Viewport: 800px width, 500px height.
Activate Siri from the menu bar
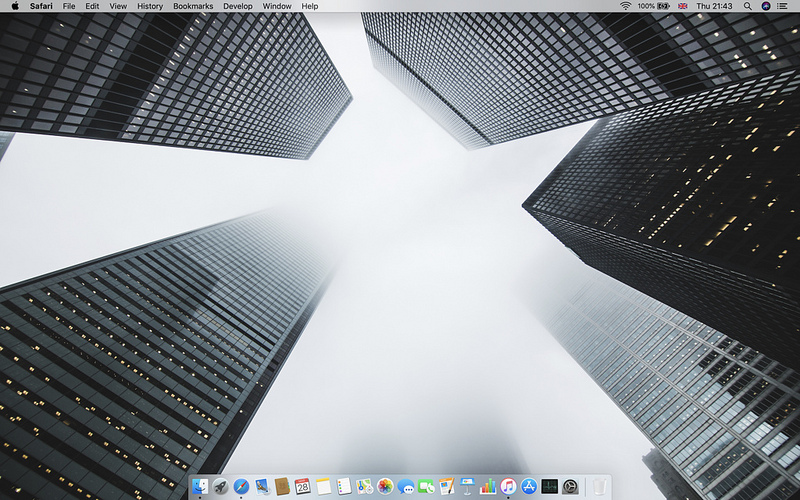(x=766, y=6)
